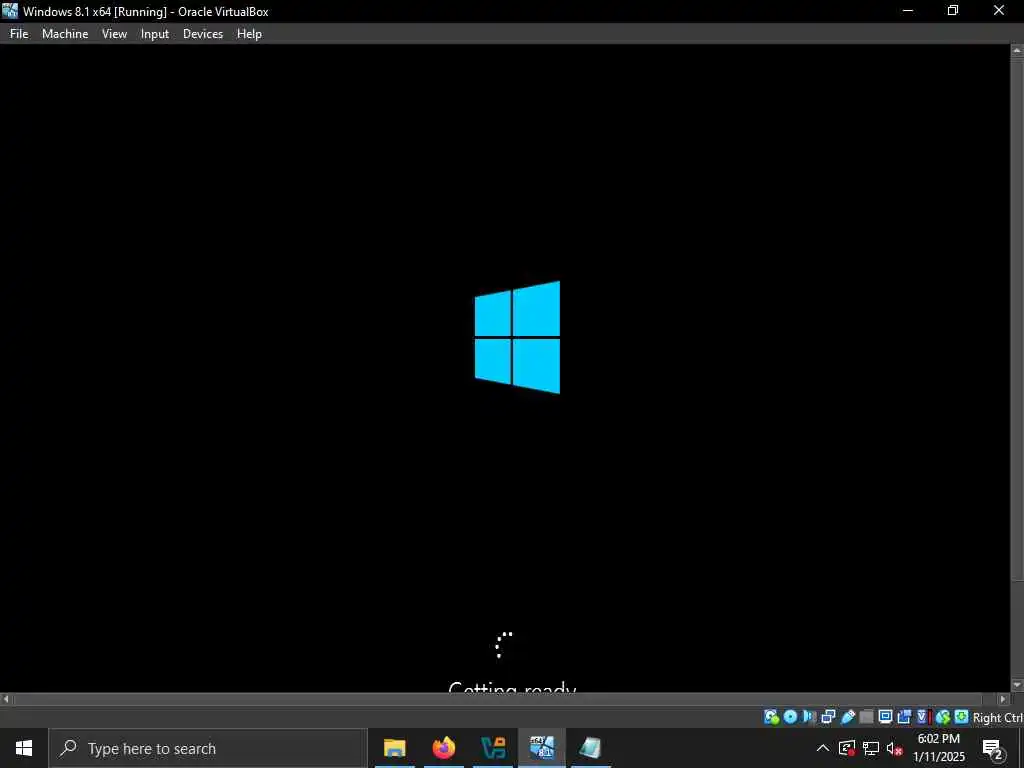Click the Right Ctrl host key label
Screen dimensions: 1024x768
[x=998, y=718]
